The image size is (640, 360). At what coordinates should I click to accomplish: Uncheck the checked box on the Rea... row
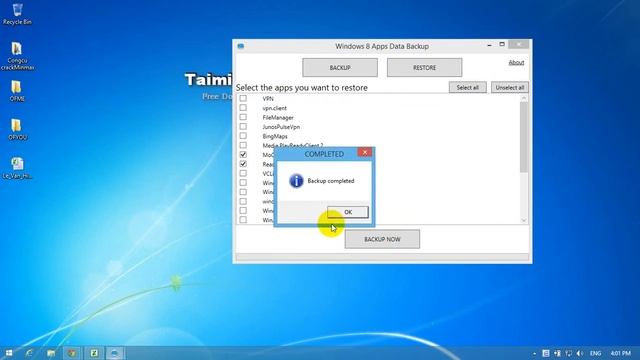[x=243, y=164]
